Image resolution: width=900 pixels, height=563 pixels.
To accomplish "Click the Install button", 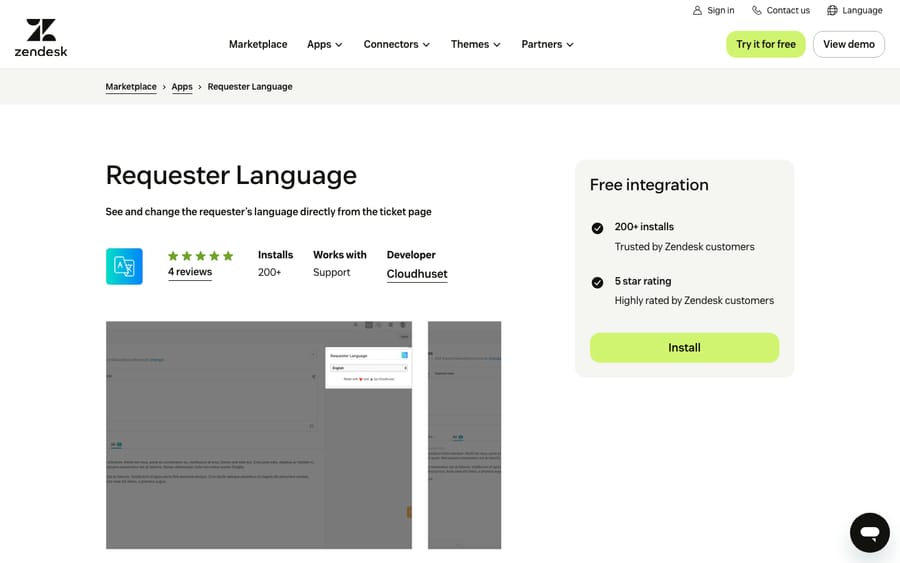I will tap(684, 348).
